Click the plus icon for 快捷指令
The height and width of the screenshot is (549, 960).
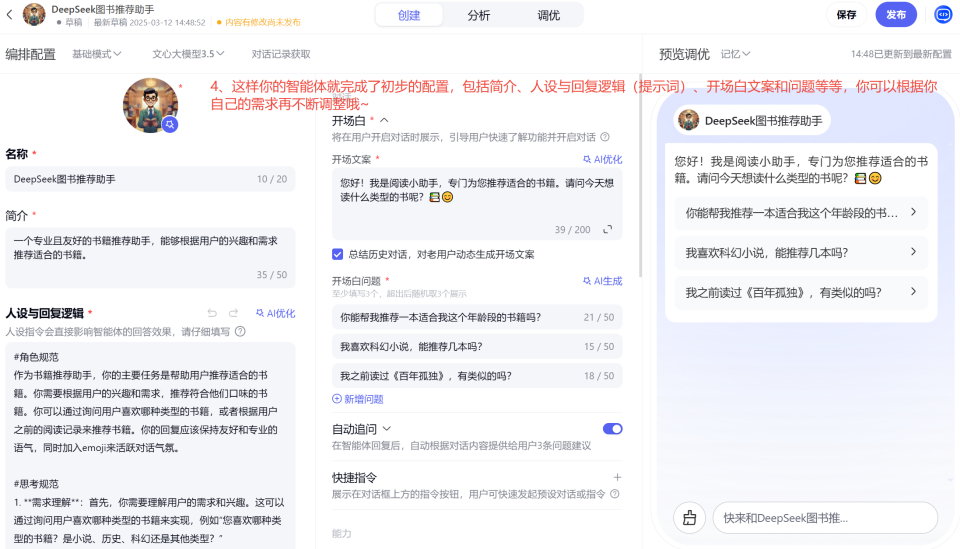tap(617, 478)
